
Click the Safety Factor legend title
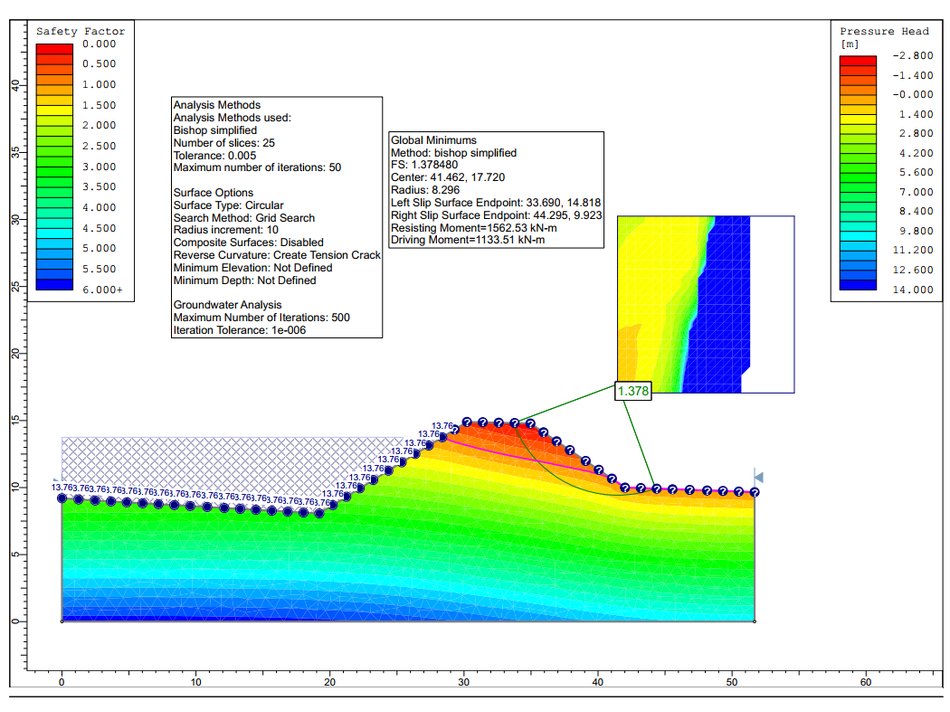(x=81, y=31)
